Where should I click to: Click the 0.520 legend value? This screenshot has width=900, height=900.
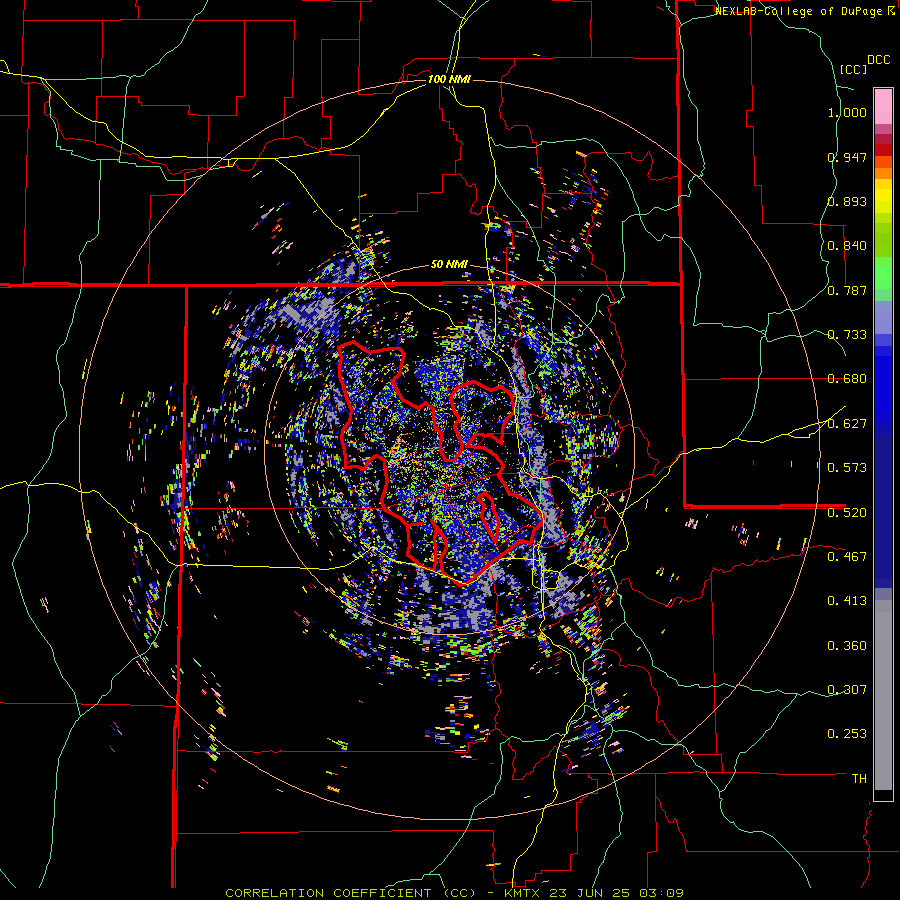point(847,512)
